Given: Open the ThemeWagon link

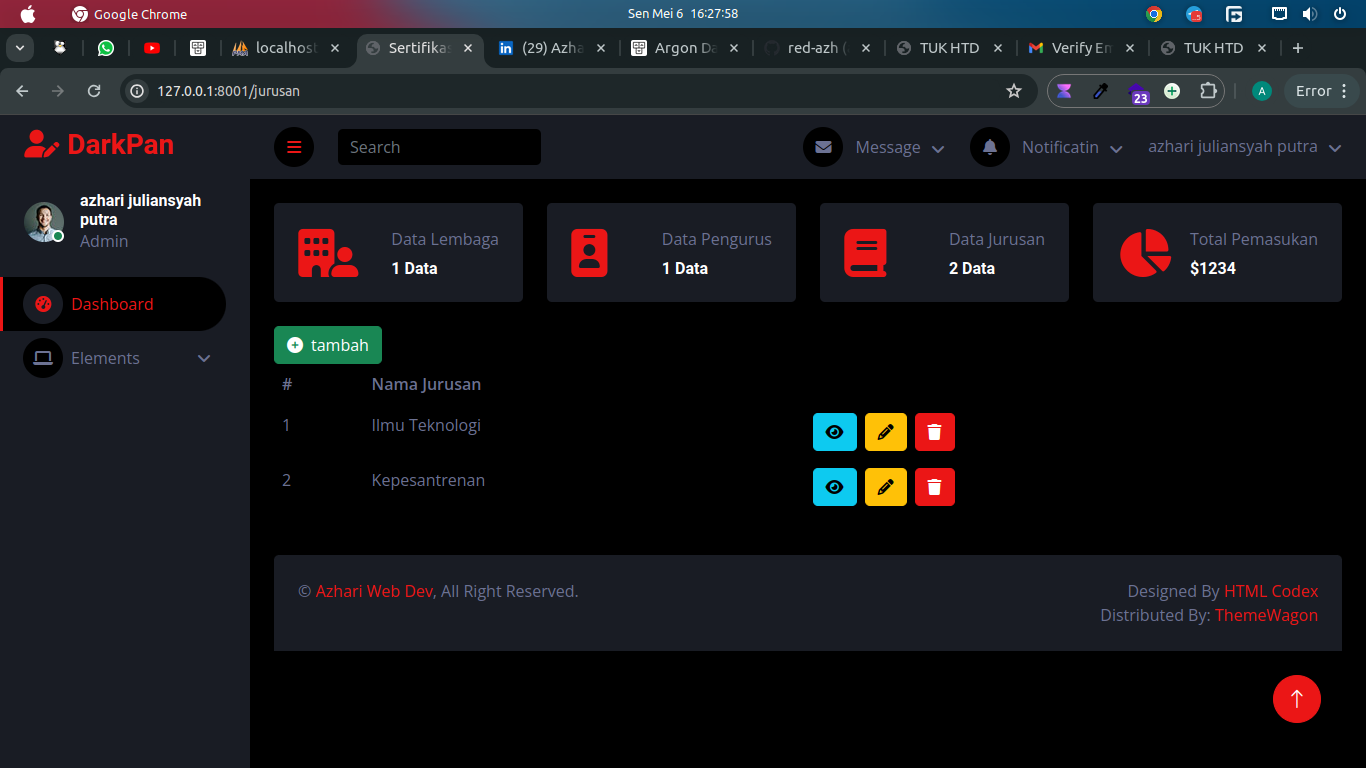Looking at the screenshot, I should coord(1266,615).
